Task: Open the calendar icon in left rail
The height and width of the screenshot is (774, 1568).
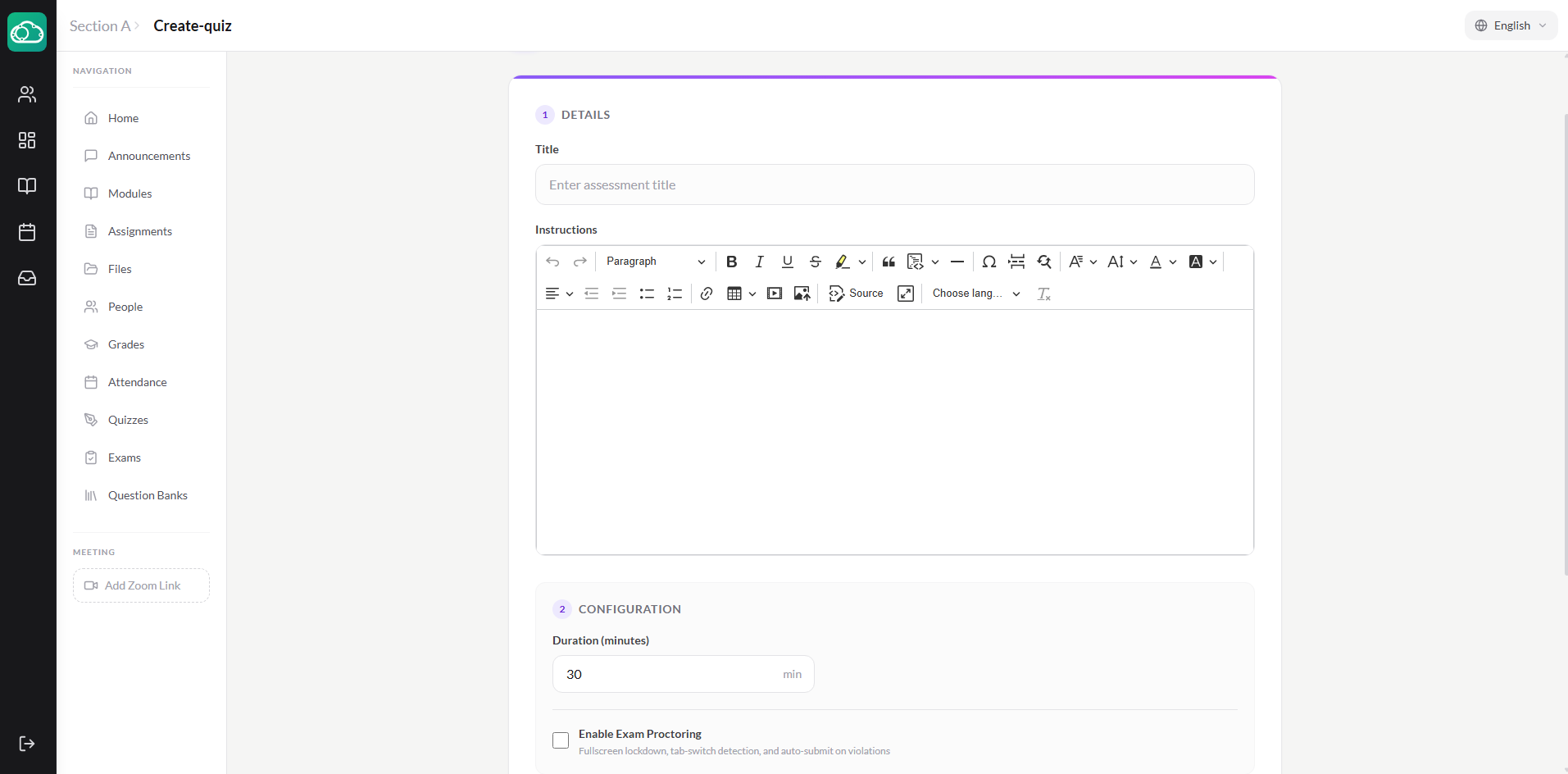Action: pyautogui.click(x=27, y=232)
